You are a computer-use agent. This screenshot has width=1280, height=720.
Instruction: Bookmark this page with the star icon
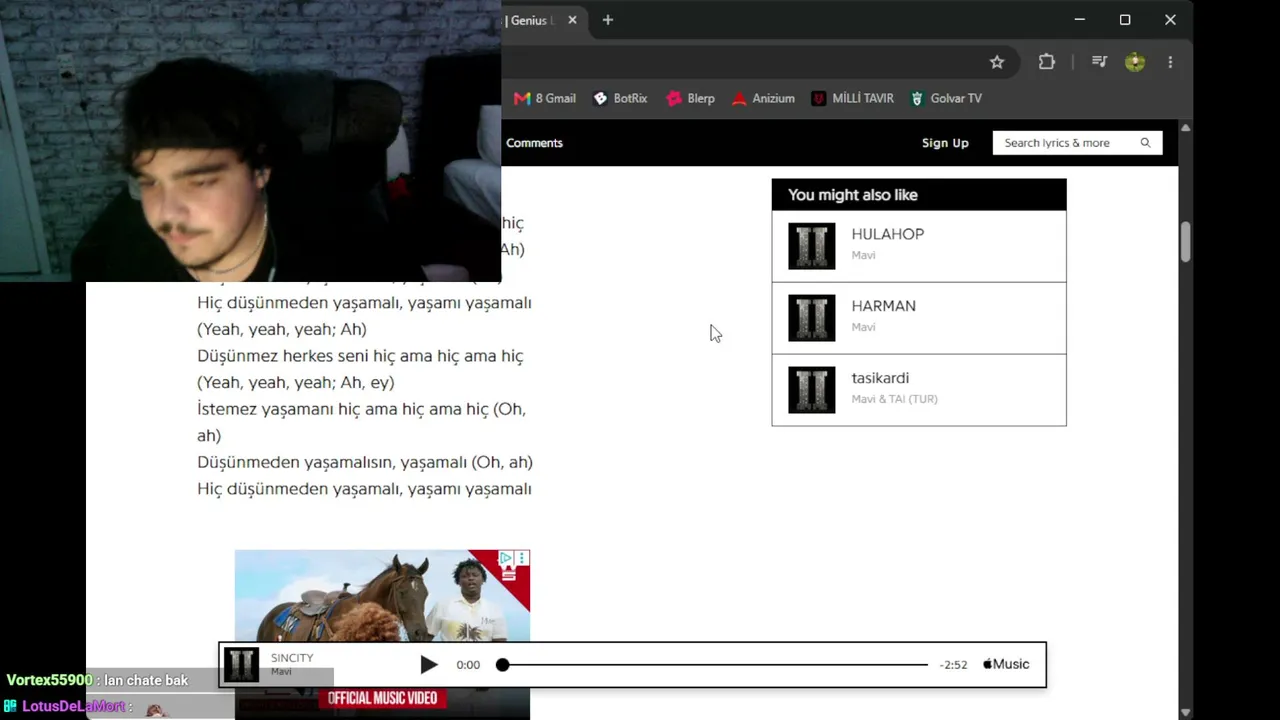997,62
